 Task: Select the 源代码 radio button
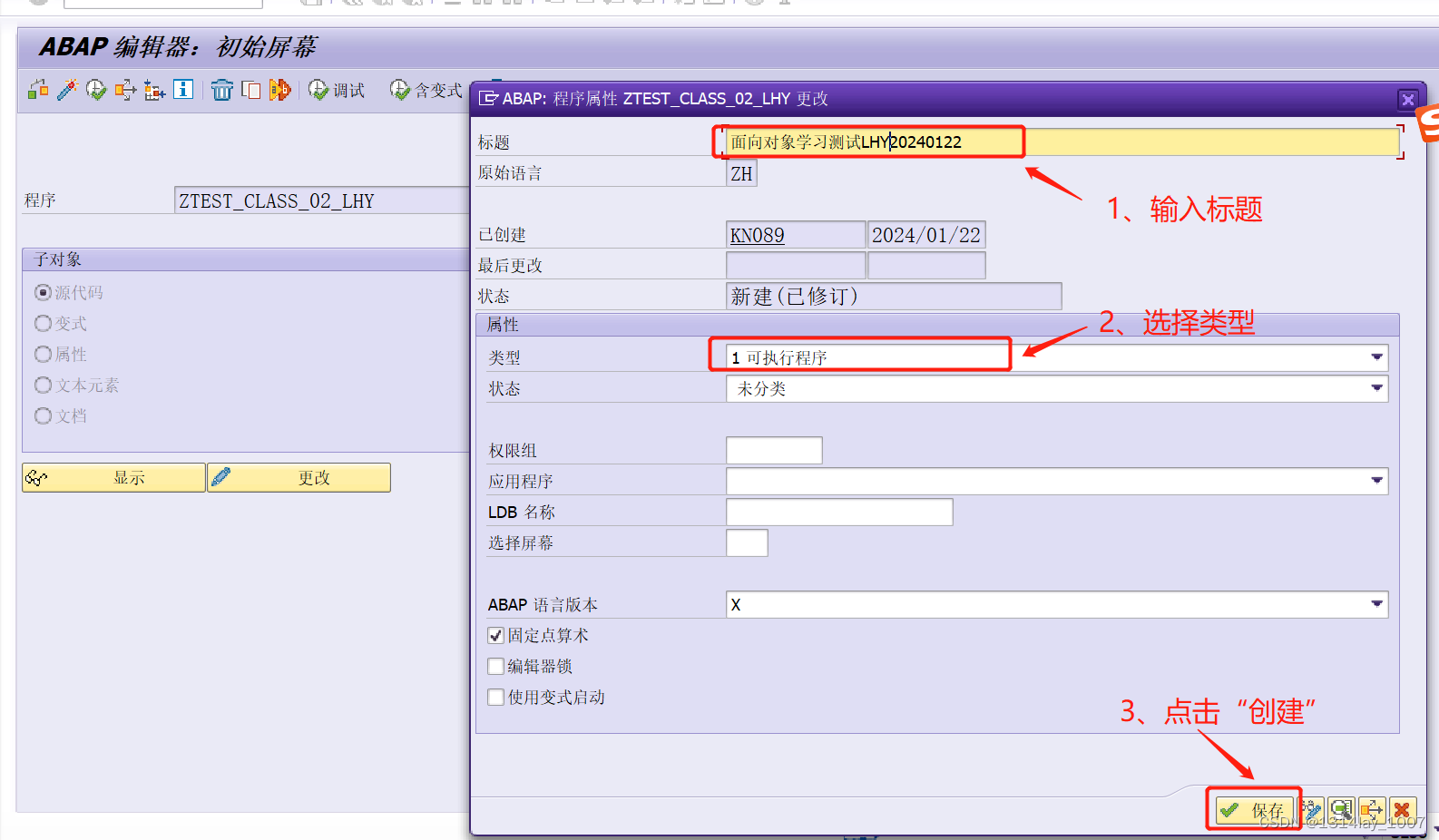(43, 292)
